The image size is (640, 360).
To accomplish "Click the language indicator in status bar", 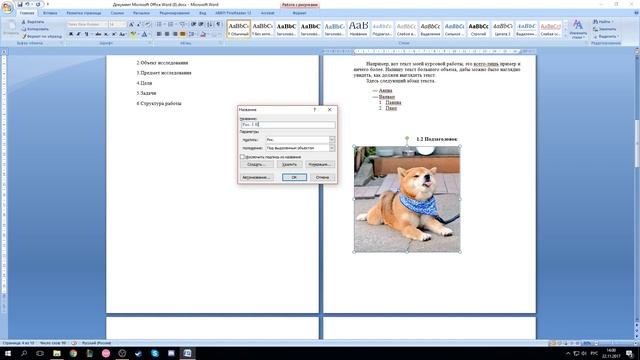I will pyautogui.click(x=97, y=343).
